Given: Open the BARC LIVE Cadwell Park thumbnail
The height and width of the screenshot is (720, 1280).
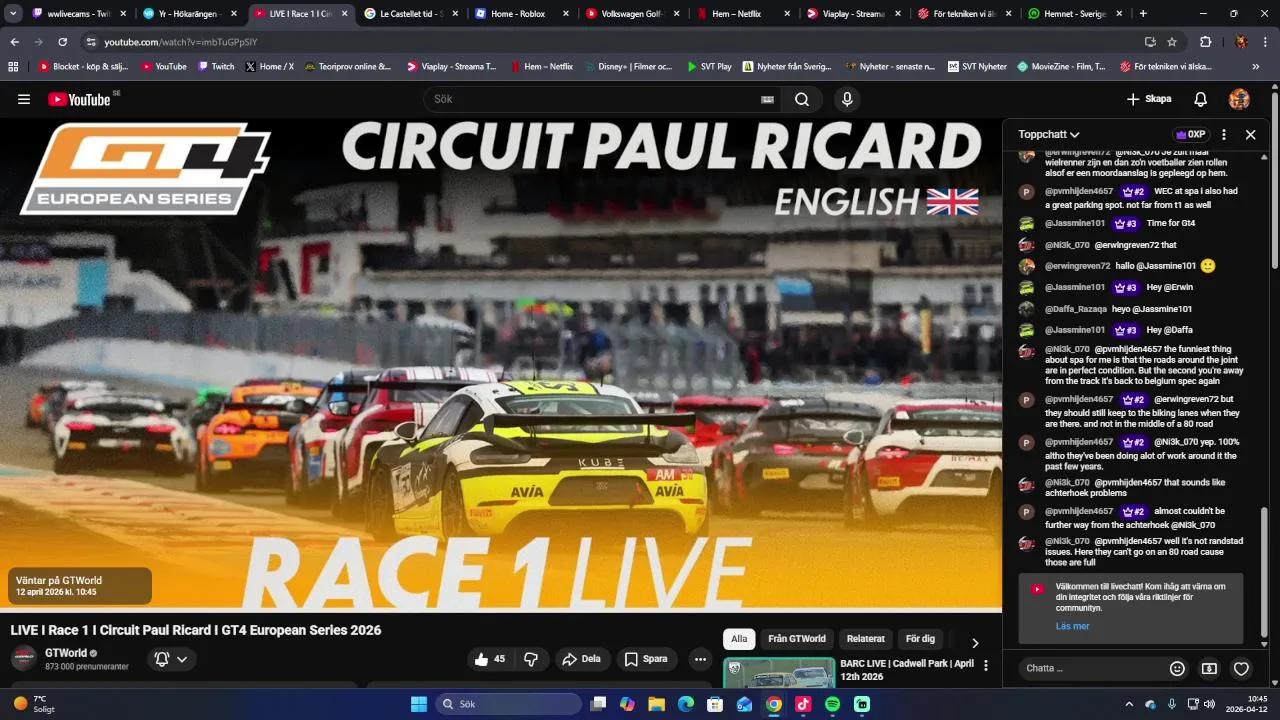Looking at the screenshot, I should pos(779,672).
